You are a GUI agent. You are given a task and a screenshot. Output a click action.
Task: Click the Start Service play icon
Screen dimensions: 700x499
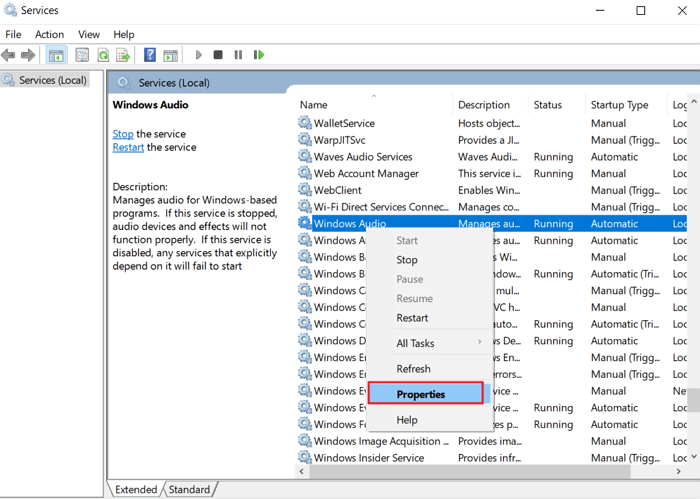click(199, 55)
